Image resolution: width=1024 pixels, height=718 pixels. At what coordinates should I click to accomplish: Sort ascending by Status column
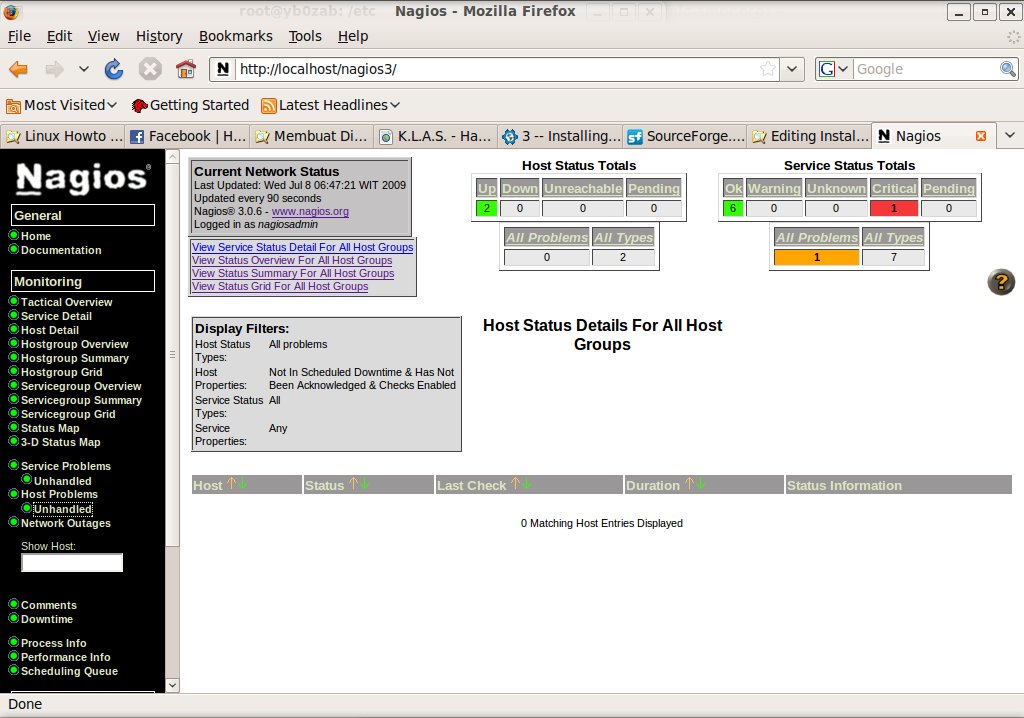point(353,483)
